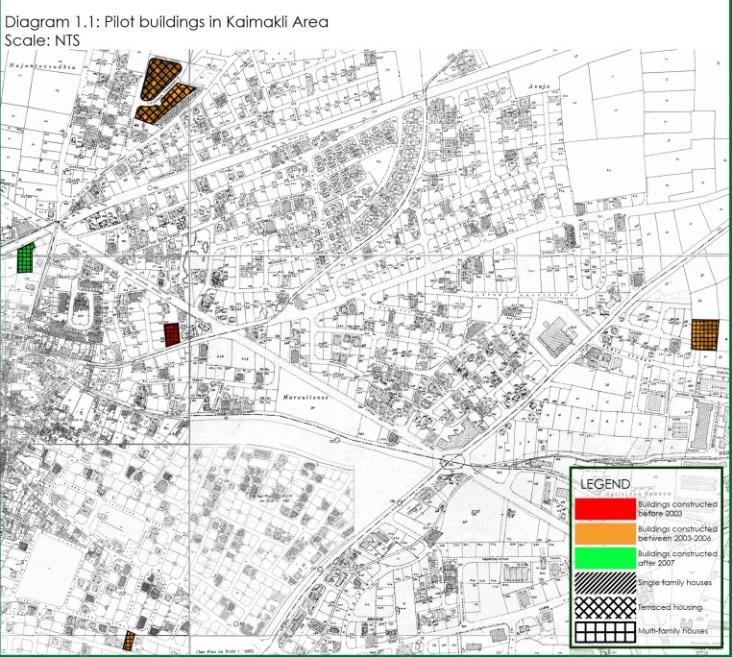Click the 'Buildings constructed after 2007' label

(x=677, y=558)
